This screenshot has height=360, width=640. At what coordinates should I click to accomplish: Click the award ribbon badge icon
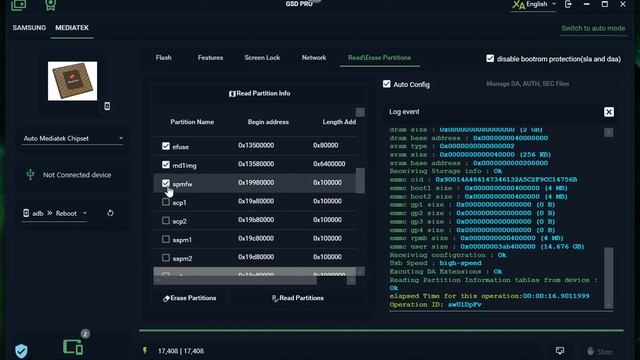coord(50,5)
